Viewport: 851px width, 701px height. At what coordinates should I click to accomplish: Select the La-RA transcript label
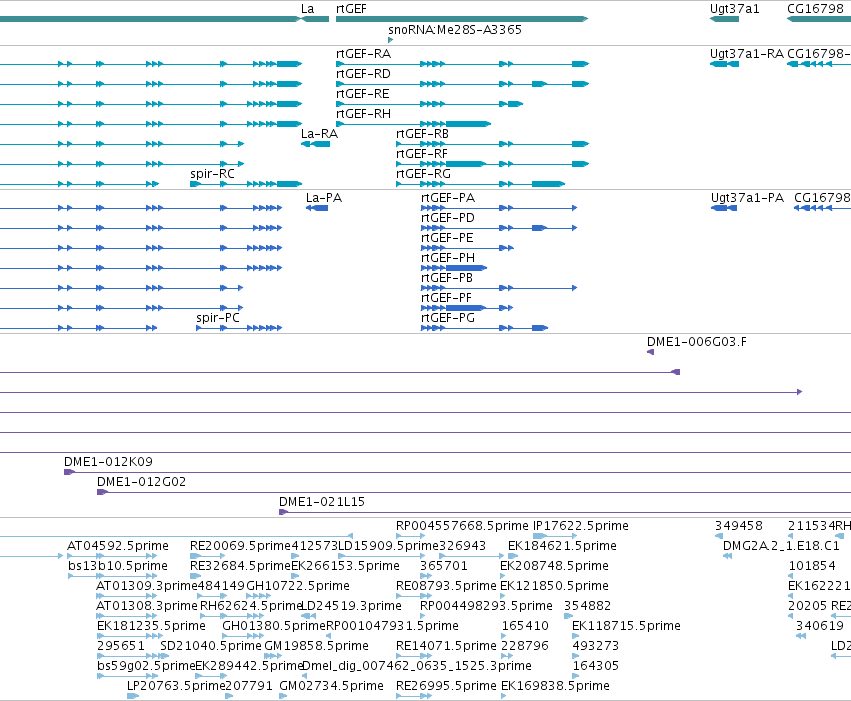point(320,134)
